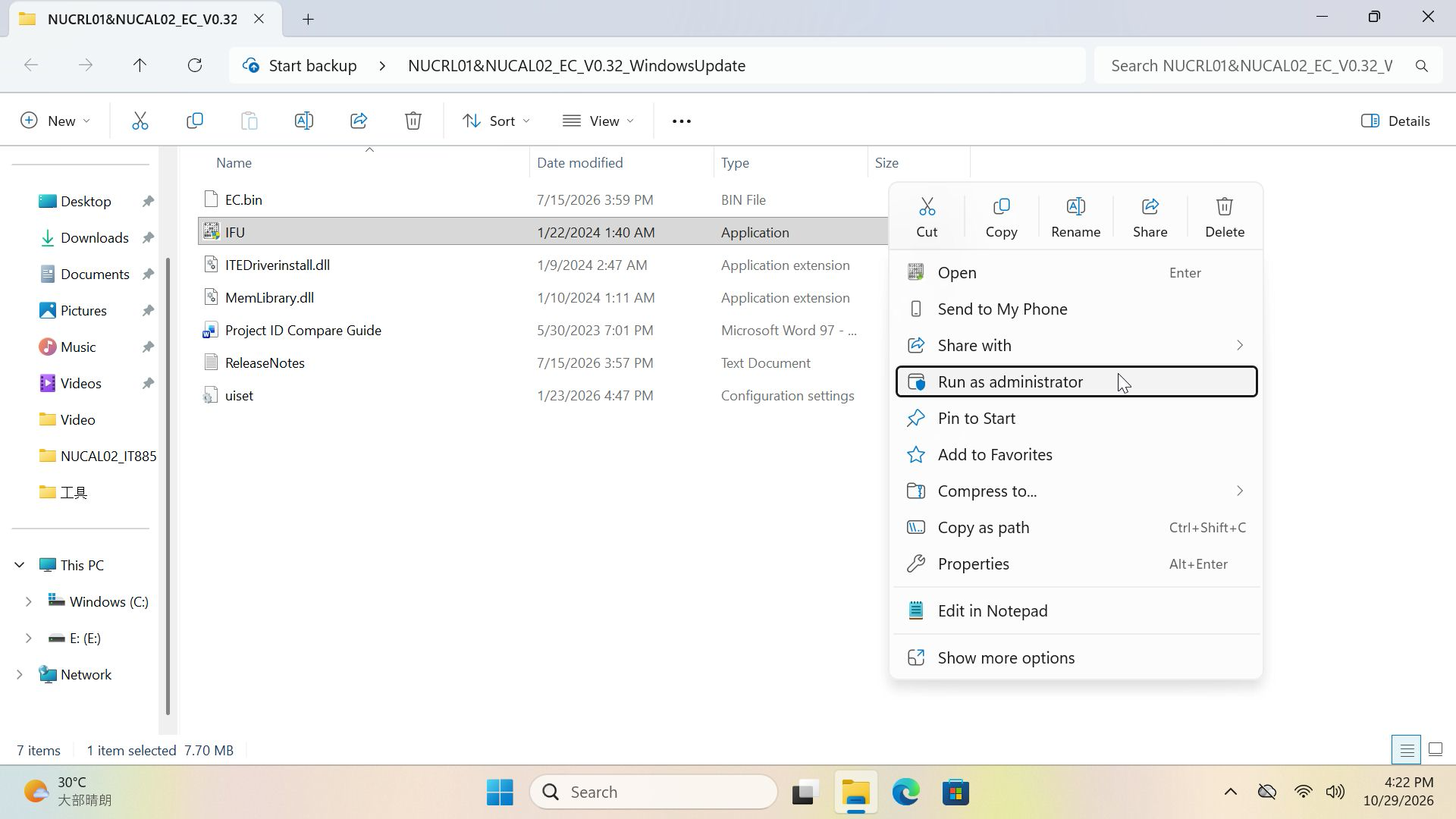Viewport: 1456px width, 819px height.
Task: Select the EC.bin file
Action: coord(243,199)
